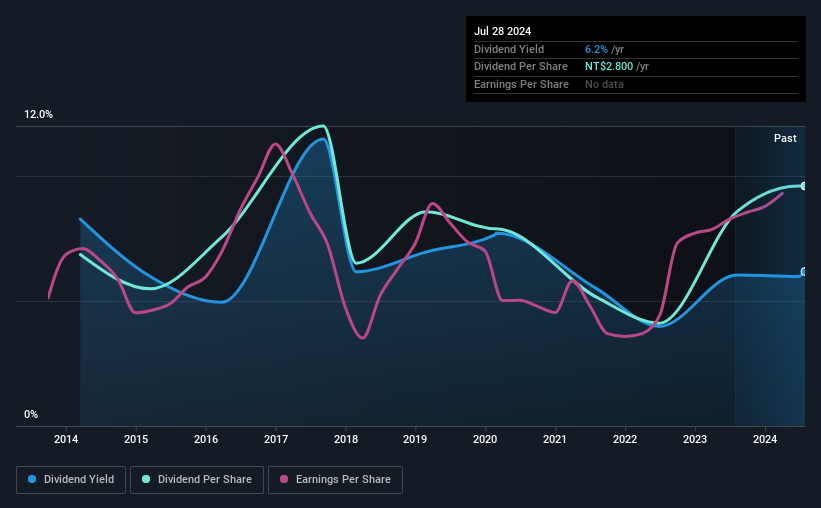The image size is (821, 508).
Task: Click the tooltip Dividend Per Share row label
Action: (x=521, y=67)
